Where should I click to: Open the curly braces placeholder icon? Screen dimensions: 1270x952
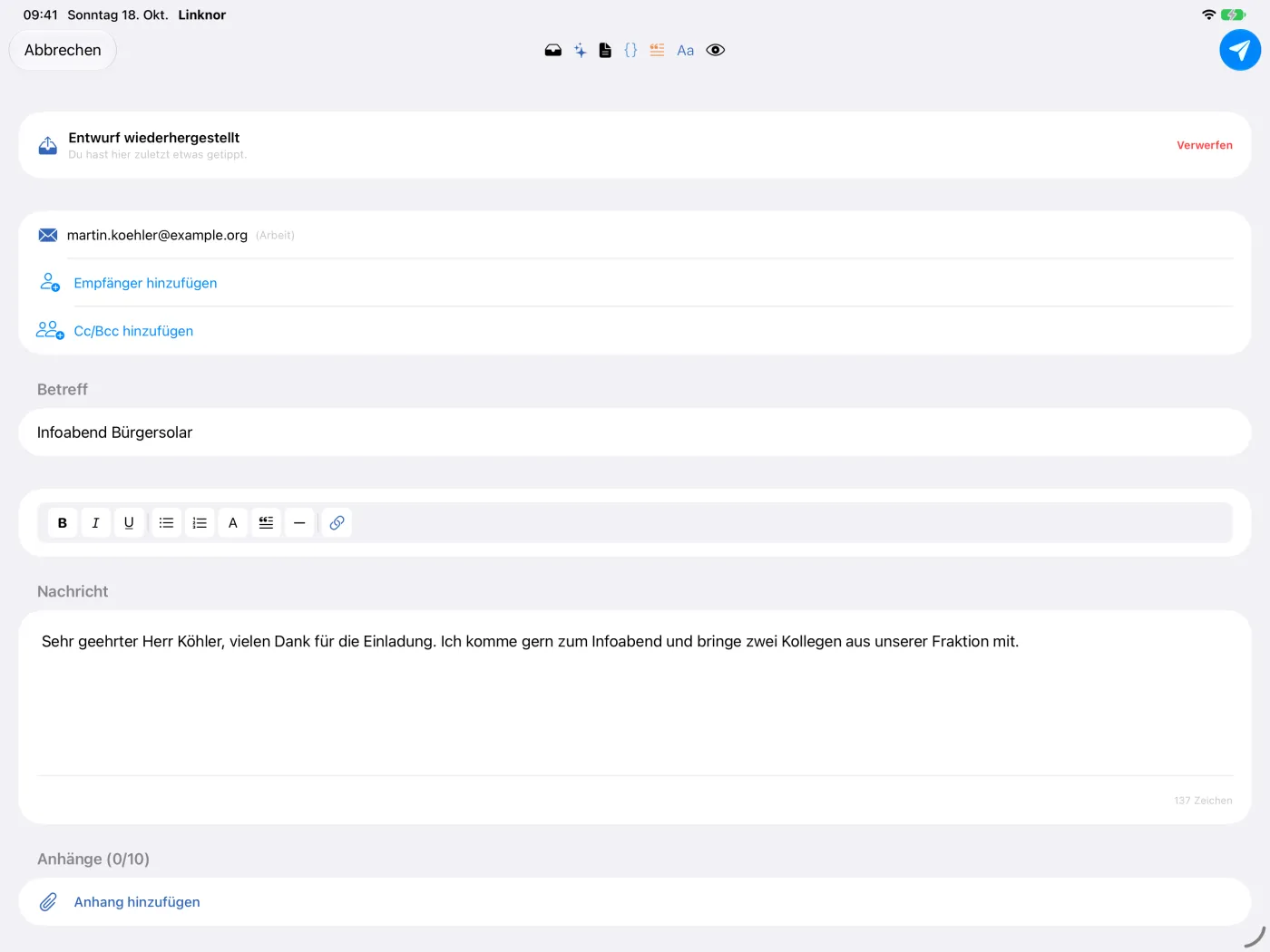coord(630,50)
